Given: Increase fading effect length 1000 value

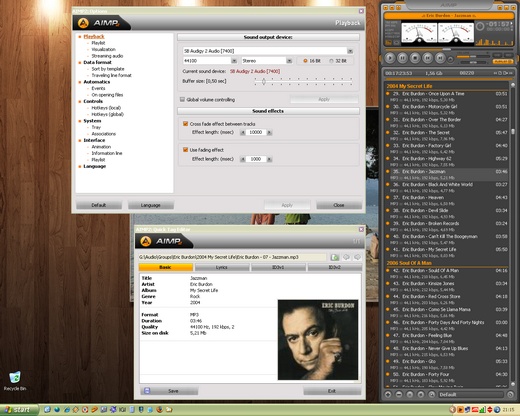Looking at the screenshot, I should 269,159.
